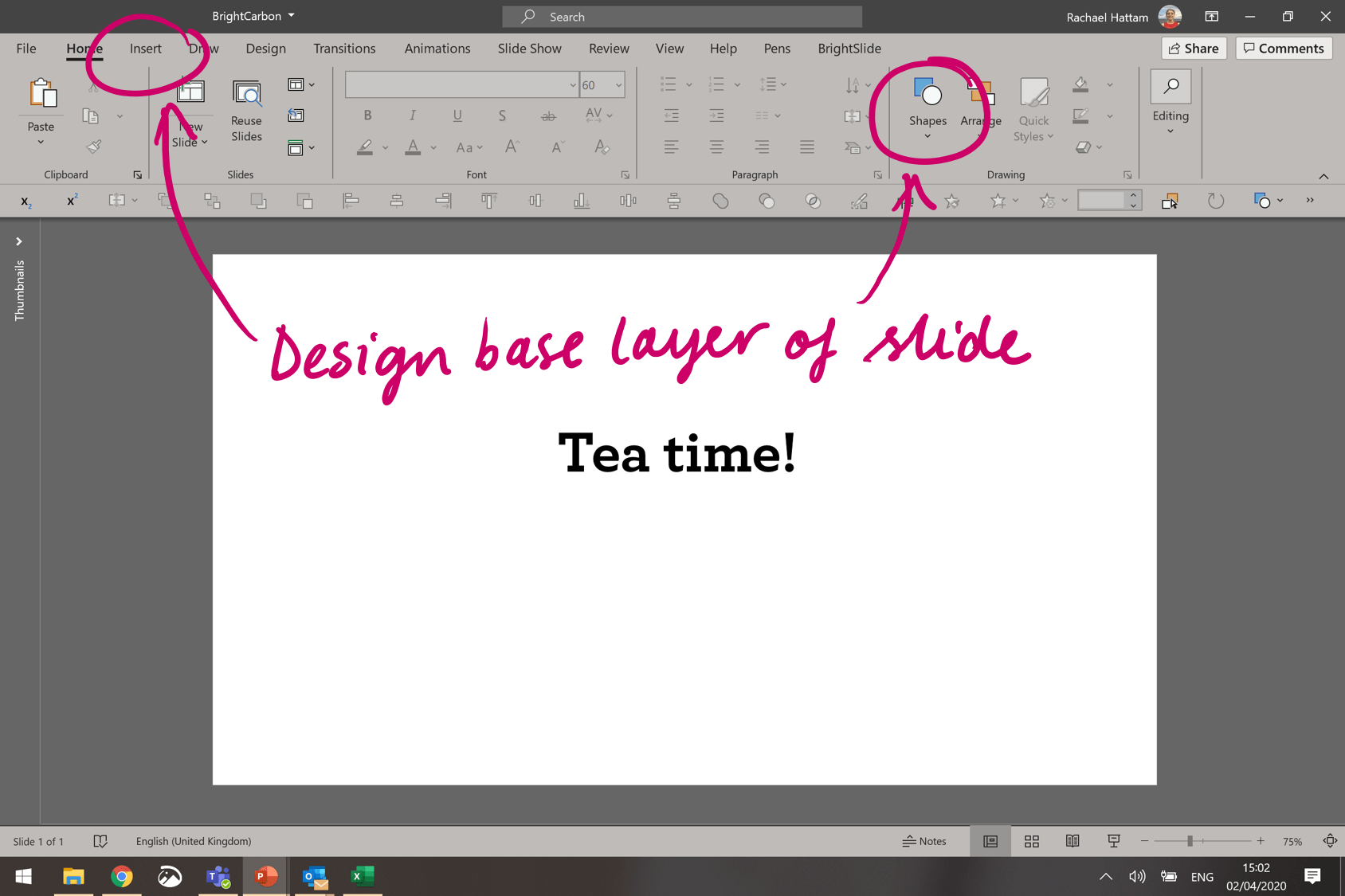Screen dimensions: 1345x896
Task: Click Increase Font Size icon
Action: (512, 147)
